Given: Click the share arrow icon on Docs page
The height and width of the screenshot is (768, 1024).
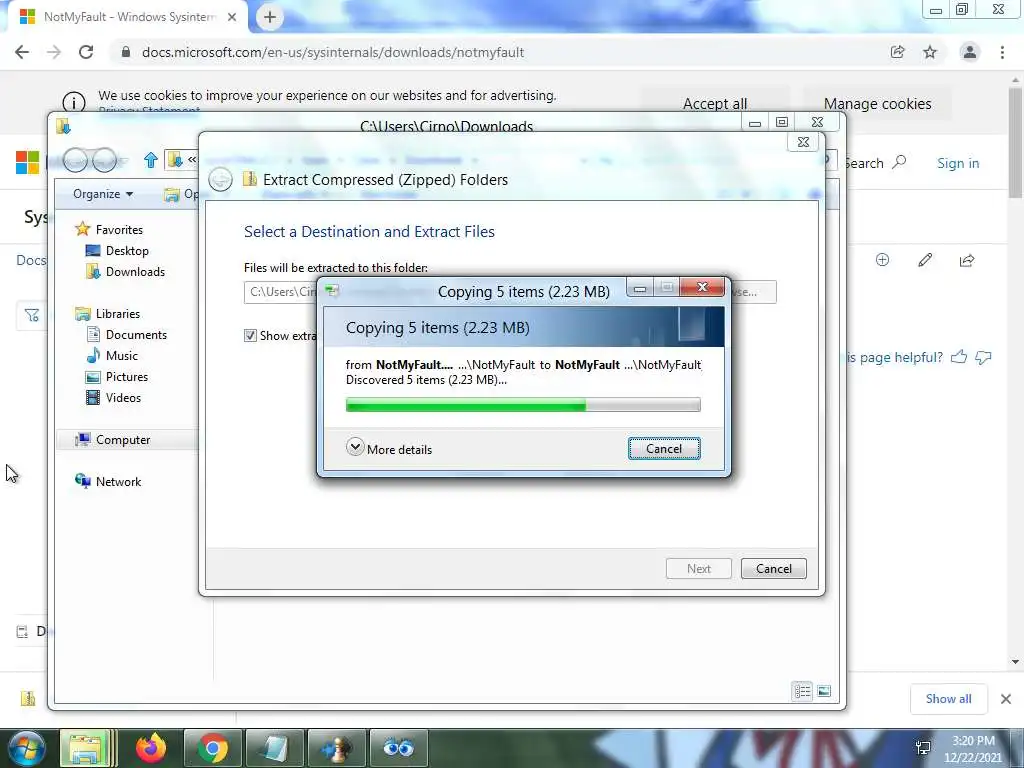Looking at the screenshot, I should pos(967,260).
